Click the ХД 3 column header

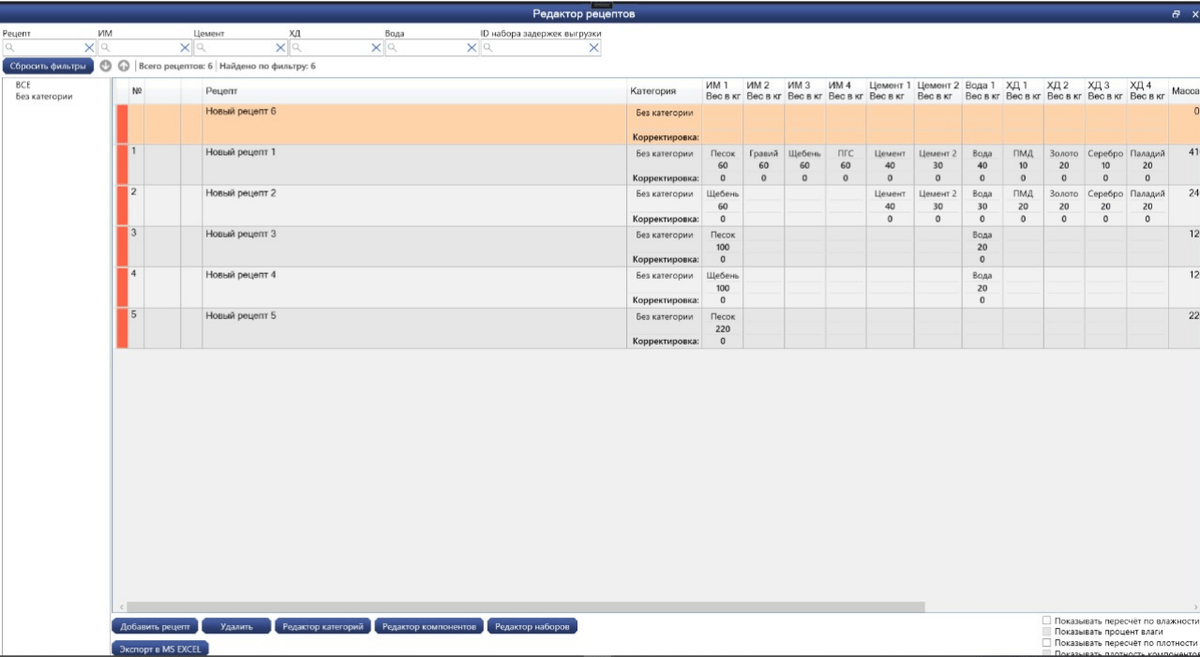[1106, 91]
